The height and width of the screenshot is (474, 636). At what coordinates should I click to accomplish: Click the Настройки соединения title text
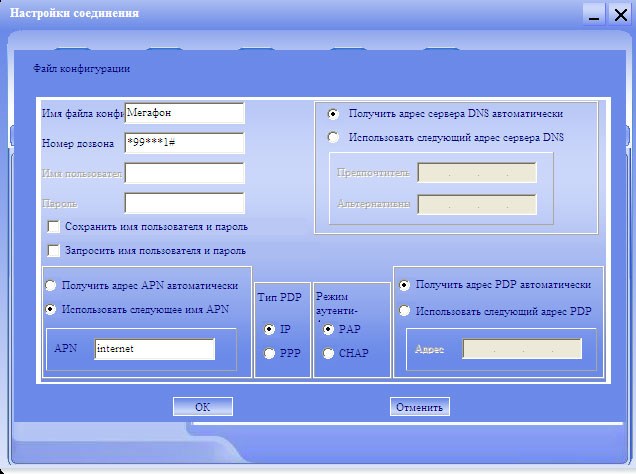[x=74, y=13]
